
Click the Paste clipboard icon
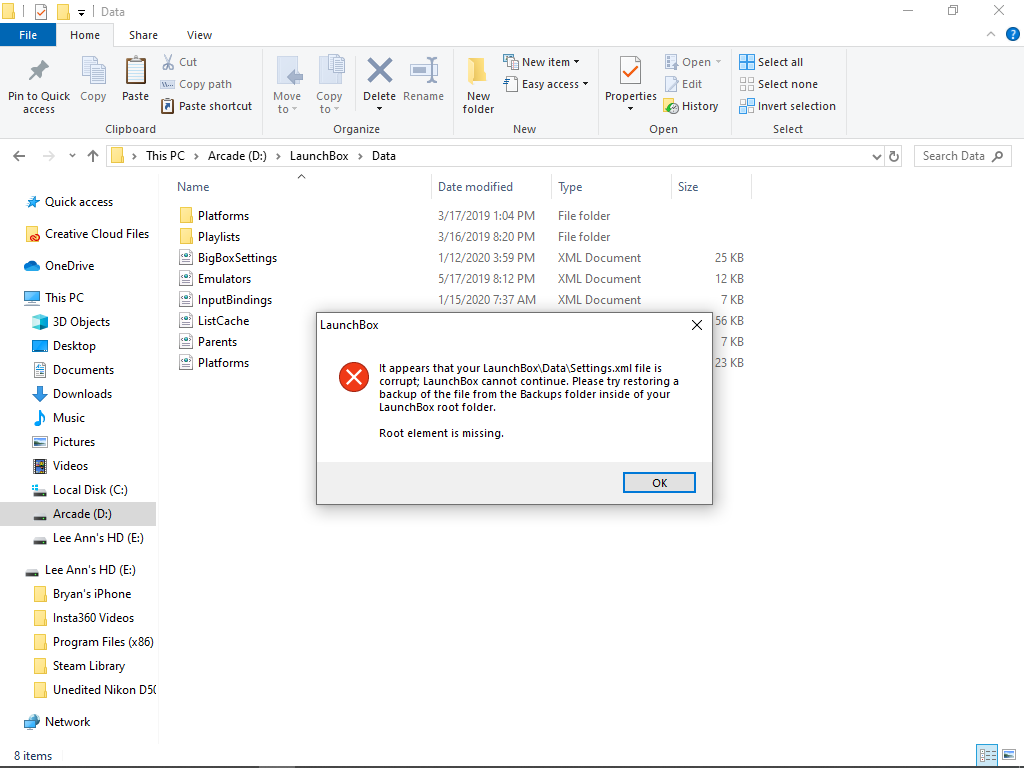pos(136,71)
